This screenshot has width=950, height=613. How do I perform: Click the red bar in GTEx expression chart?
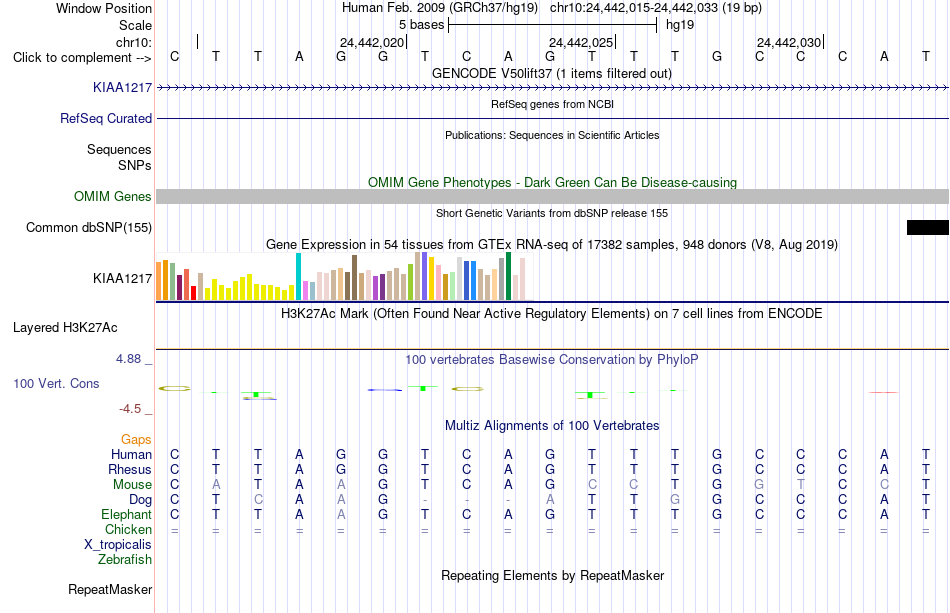[193, 293]
